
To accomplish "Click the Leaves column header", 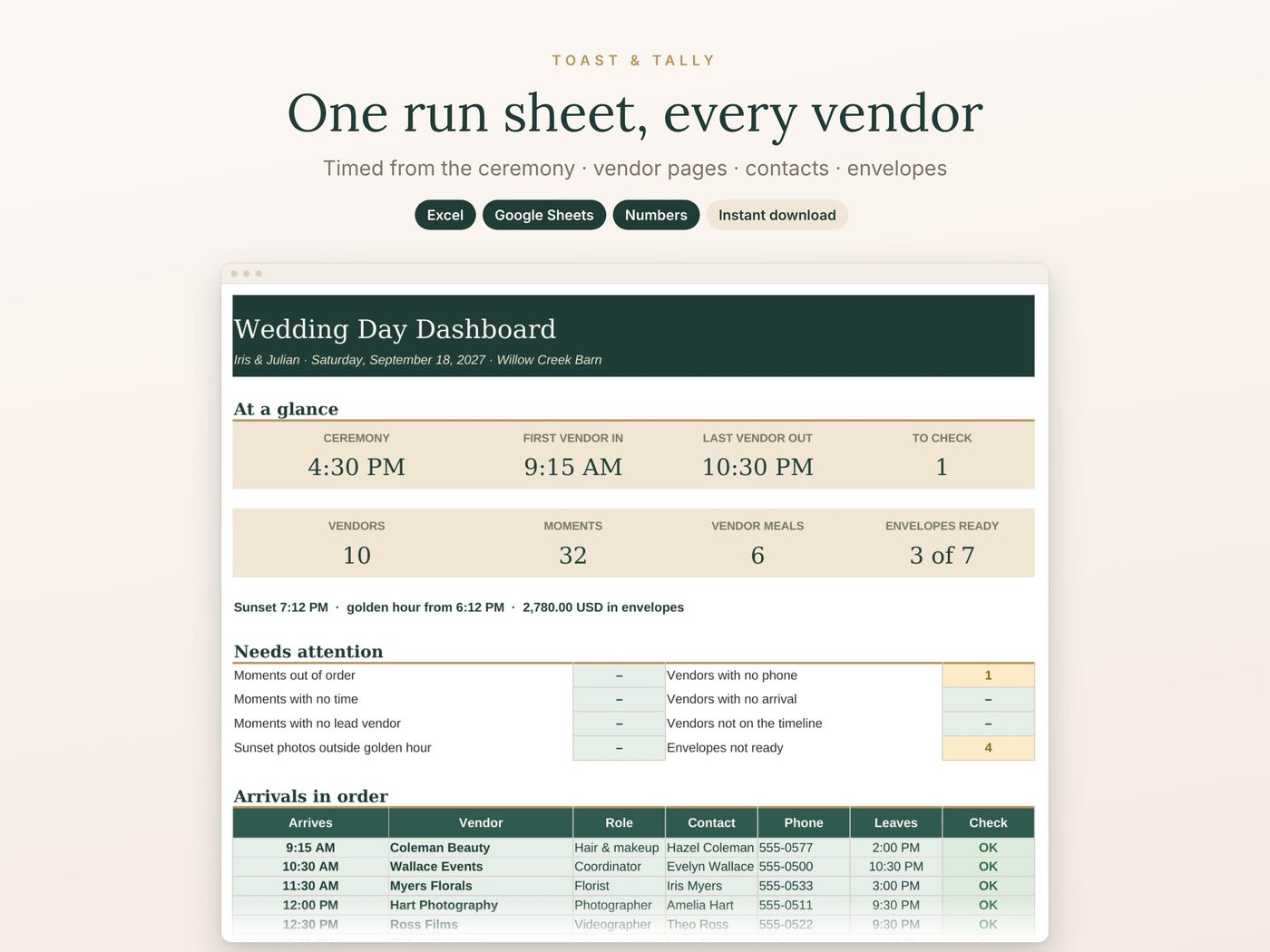I will pos(895,822).
